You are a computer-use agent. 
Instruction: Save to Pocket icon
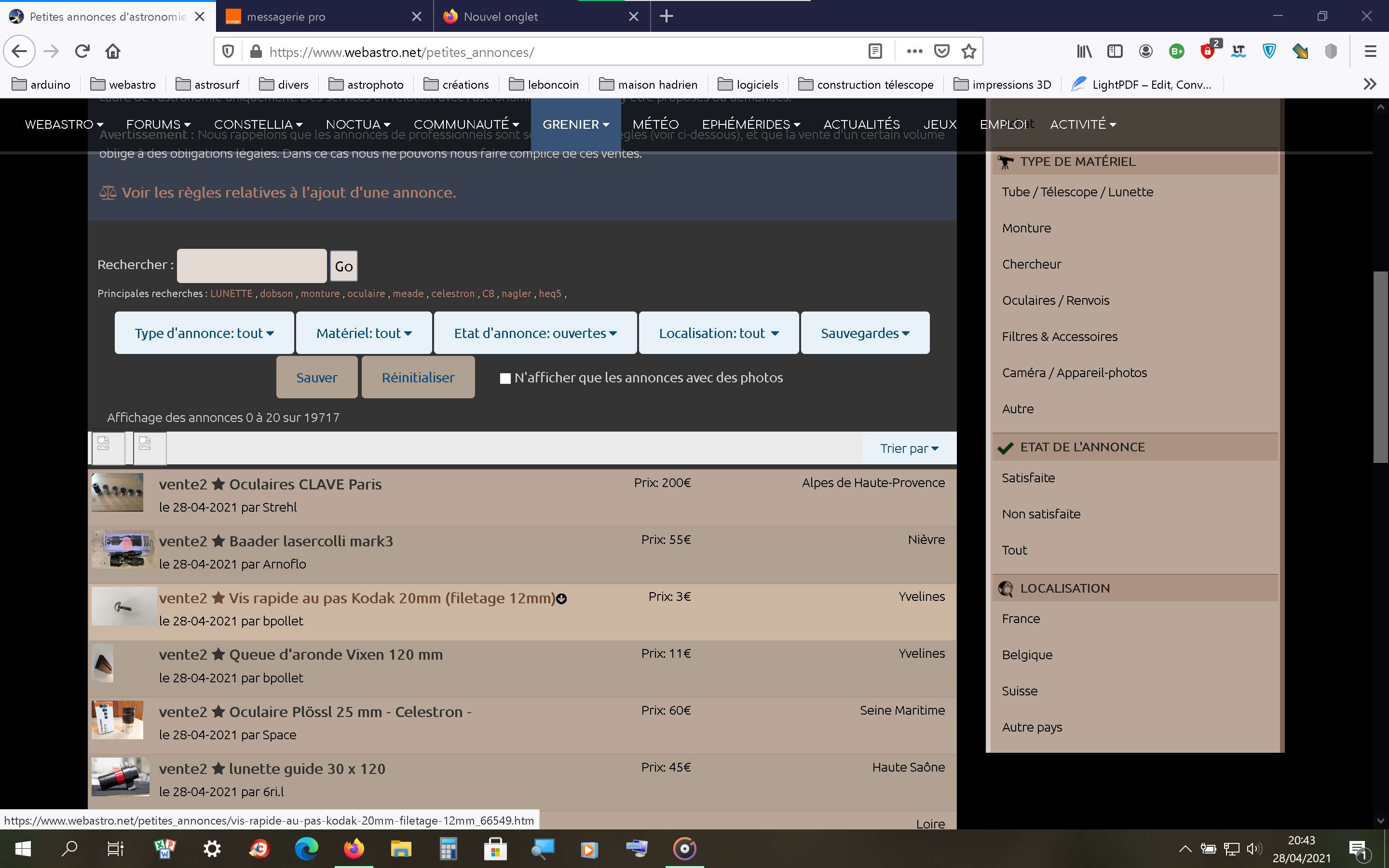(x=941, y=52)
